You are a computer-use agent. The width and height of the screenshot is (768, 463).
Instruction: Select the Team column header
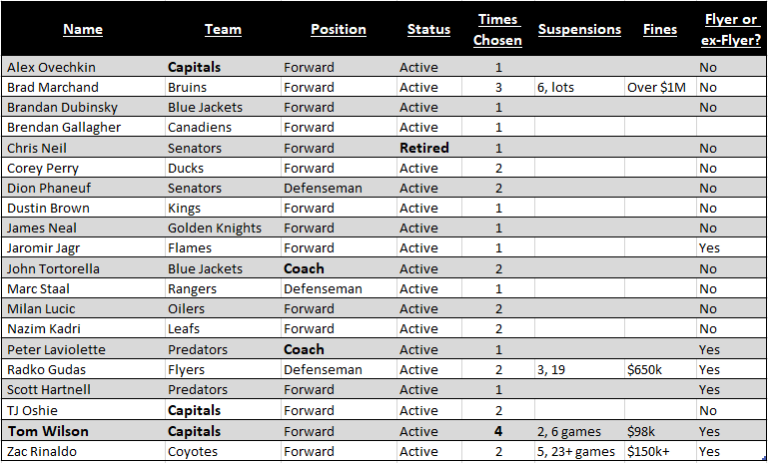tap(222, 29)
